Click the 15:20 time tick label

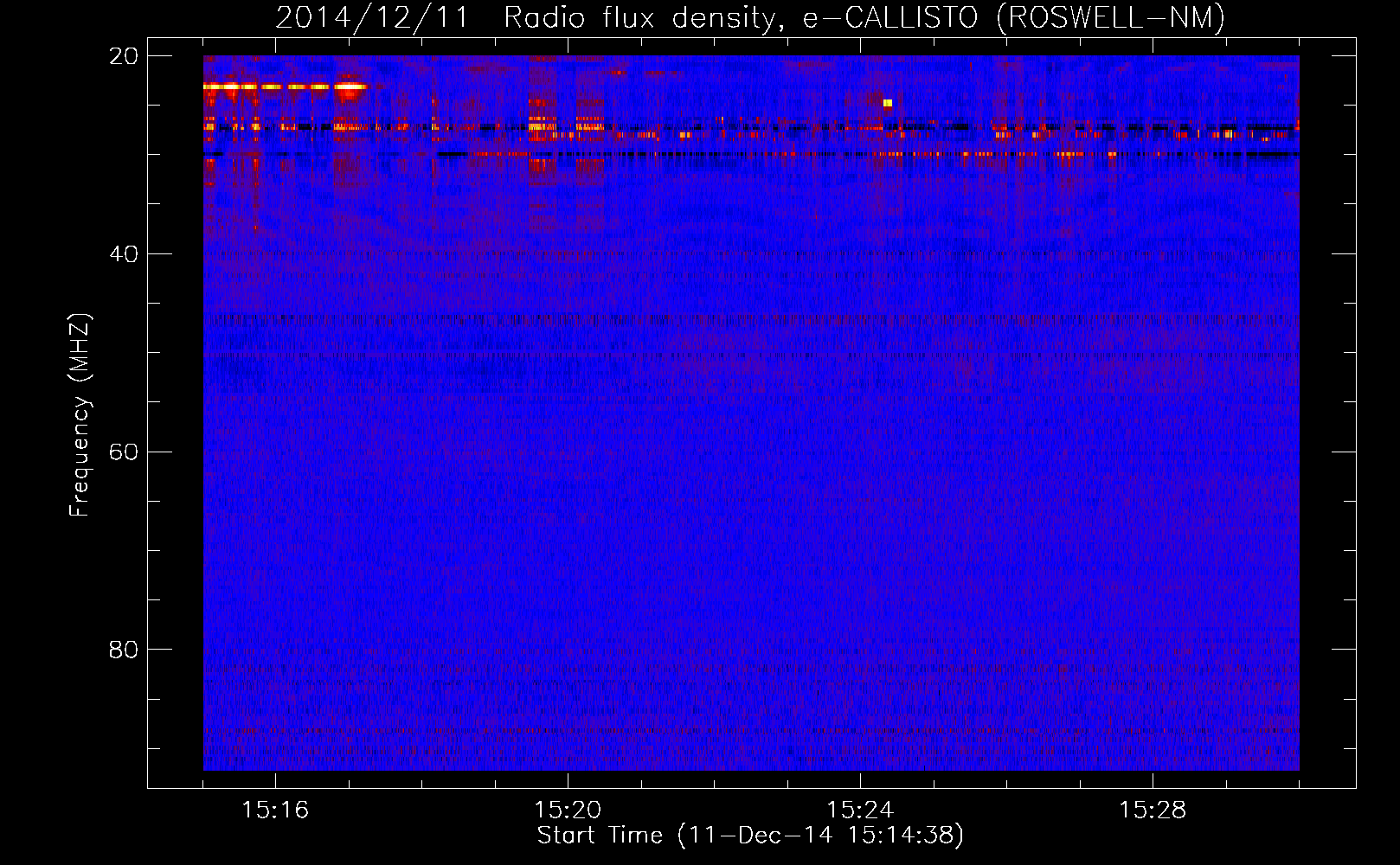pos(568,810)
